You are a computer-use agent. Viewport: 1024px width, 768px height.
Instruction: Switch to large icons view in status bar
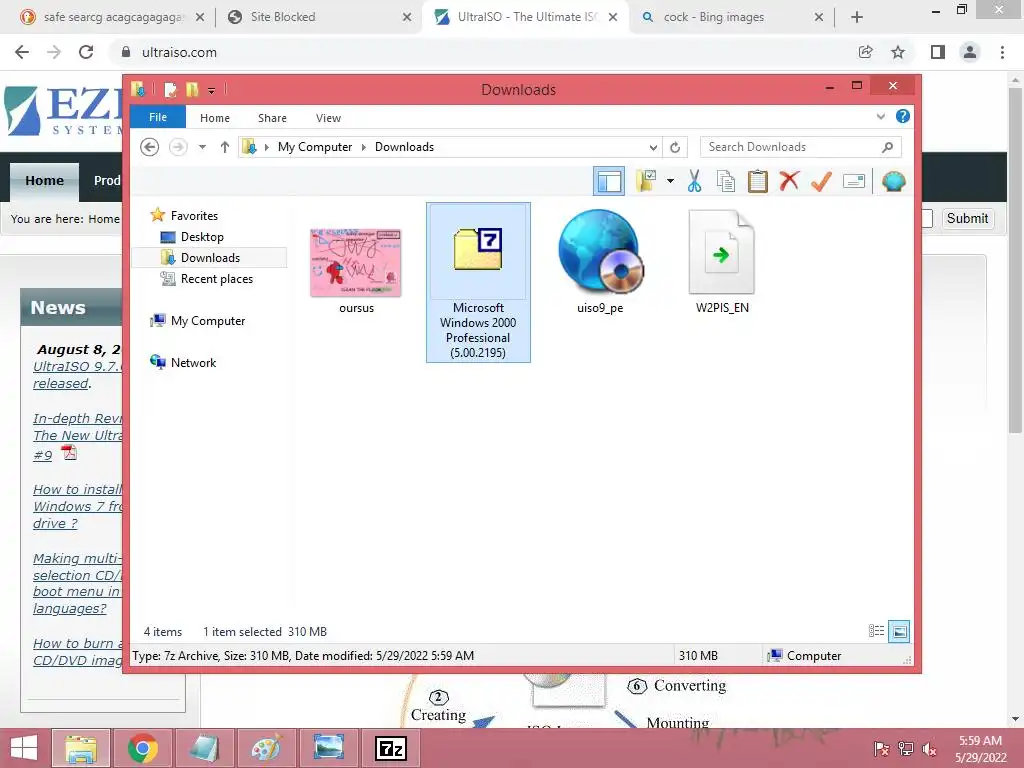coord(899,631)
